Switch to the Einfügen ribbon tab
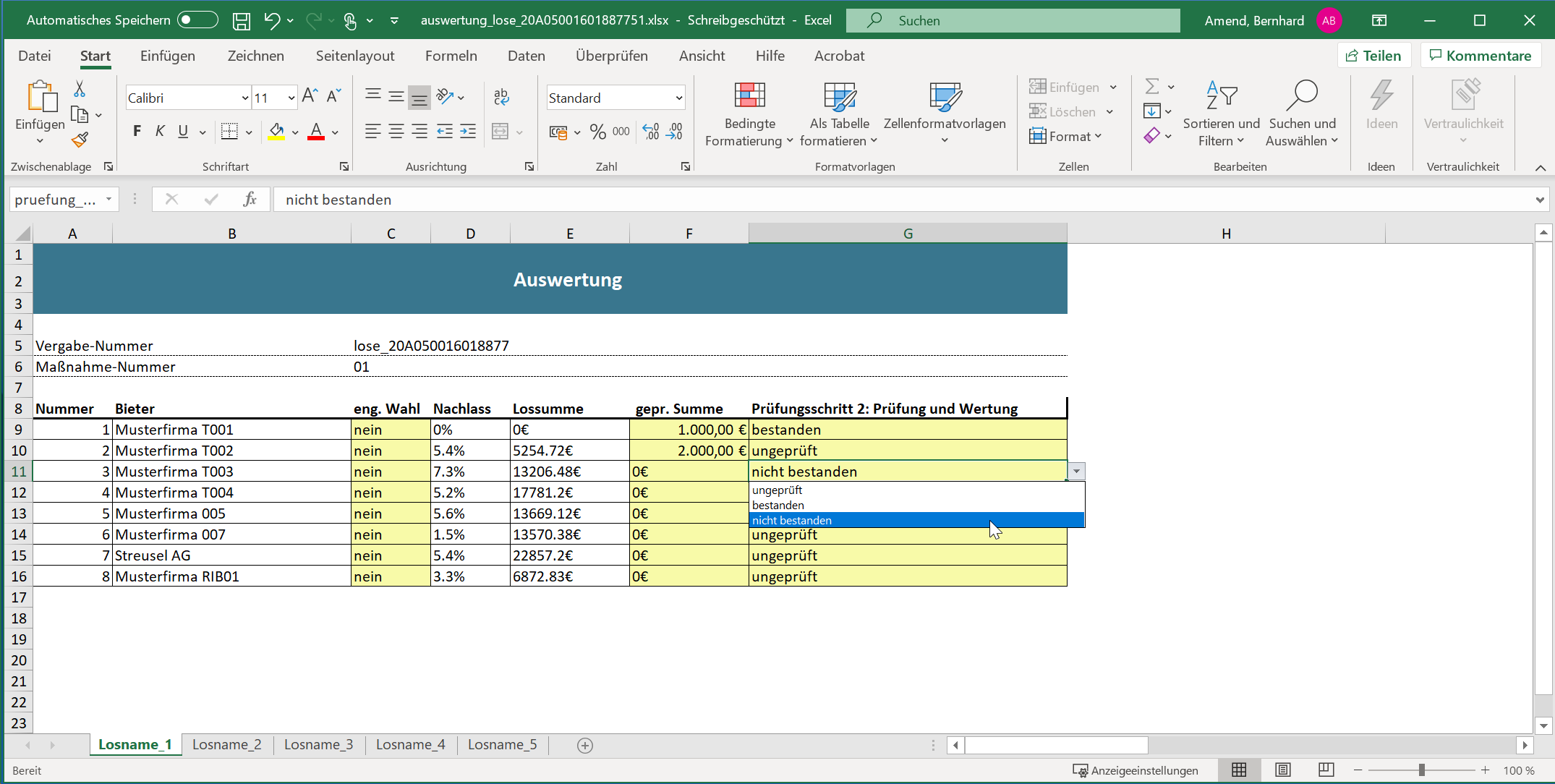The image size is (1555, 784). [168, 56]
